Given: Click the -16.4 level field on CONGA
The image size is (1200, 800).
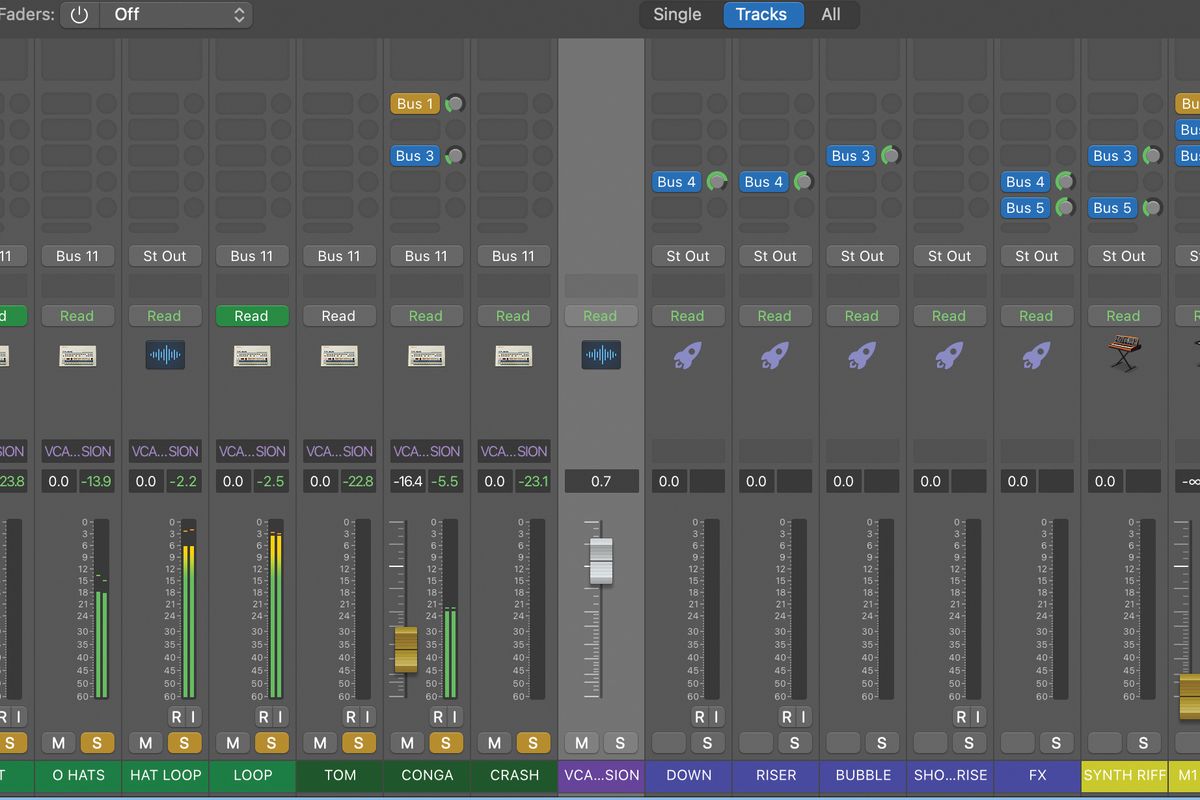Looking at the screenshot, I should coord(408,481).
